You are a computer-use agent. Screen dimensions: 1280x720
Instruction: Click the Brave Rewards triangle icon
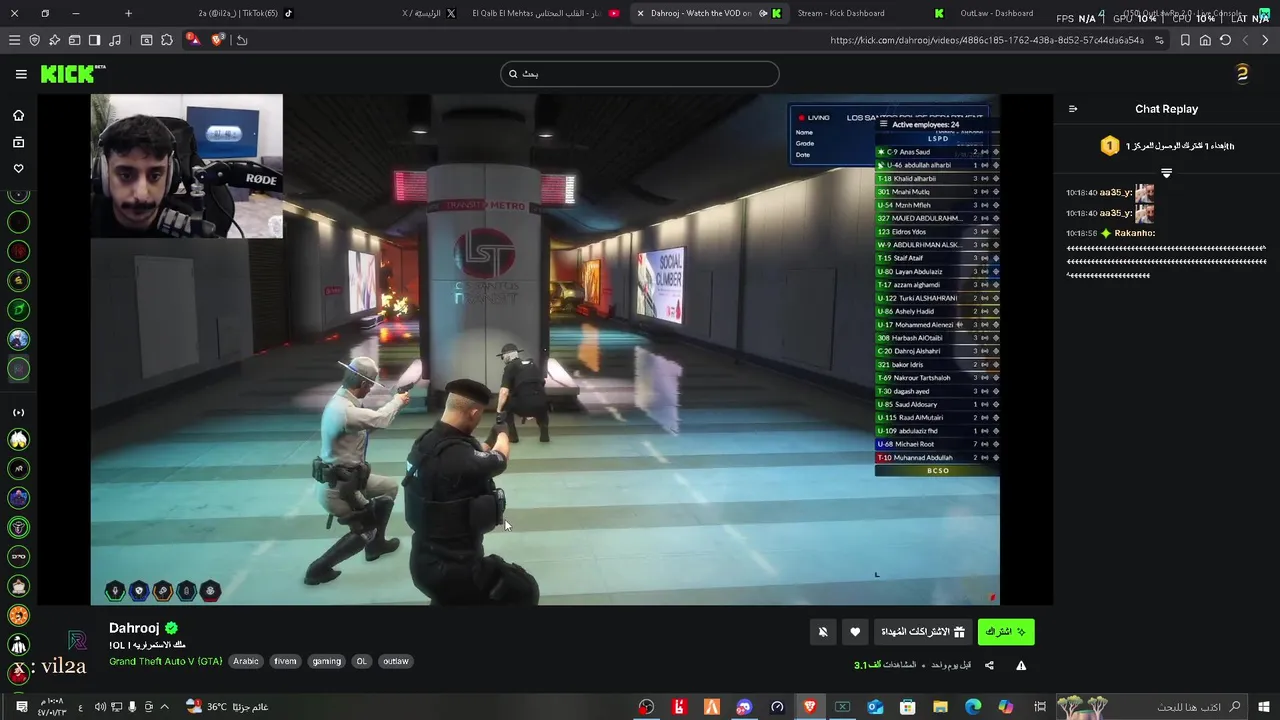click(193, 40)
